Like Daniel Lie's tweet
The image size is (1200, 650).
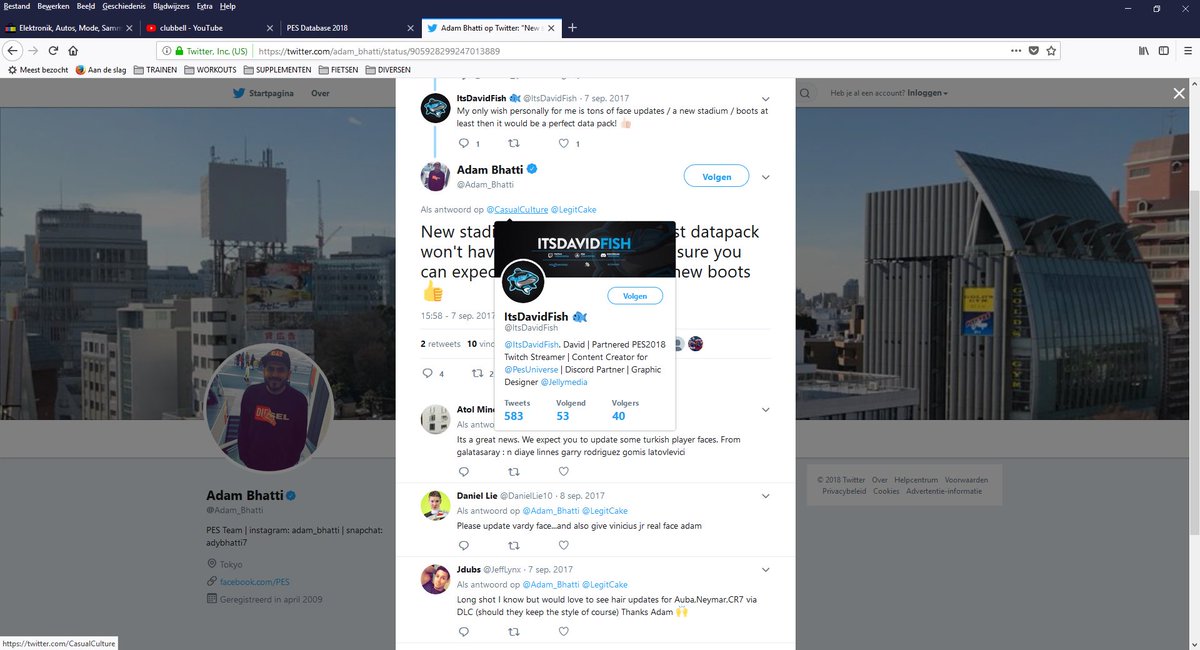pos(563,545)
